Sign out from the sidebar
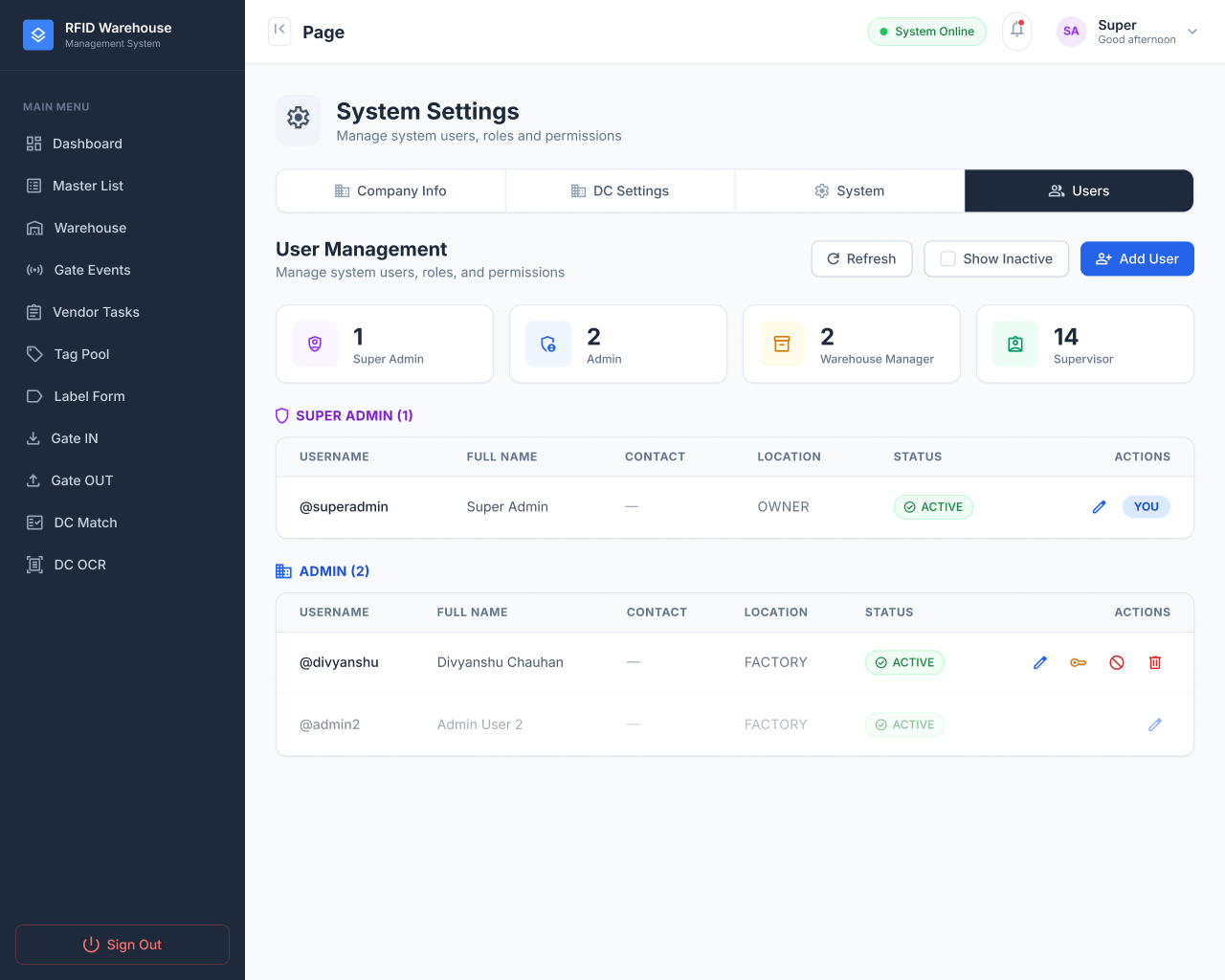 pos(122,945)
